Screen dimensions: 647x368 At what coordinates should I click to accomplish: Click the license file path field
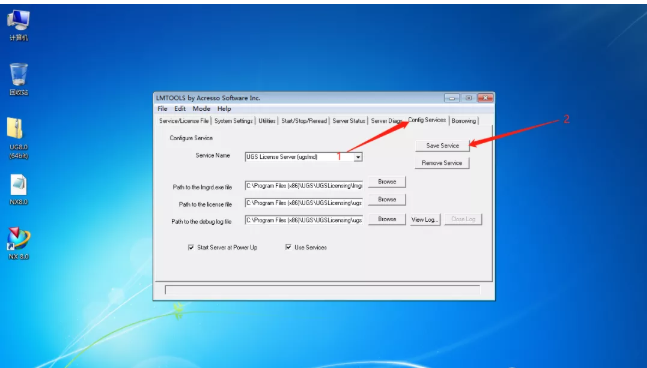click(304, 203)
